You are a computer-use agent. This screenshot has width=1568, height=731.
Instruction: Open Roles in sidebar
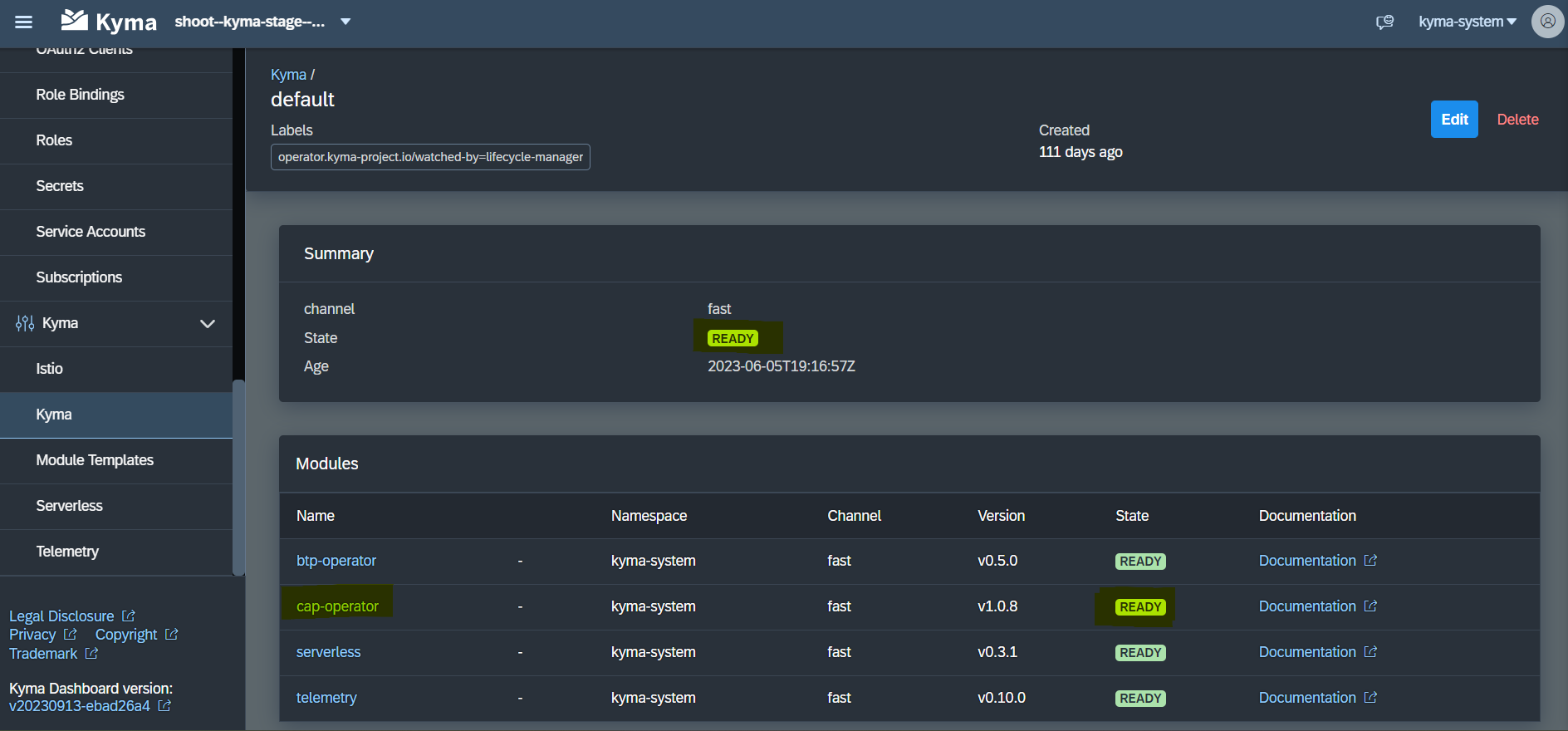[116, 140]
